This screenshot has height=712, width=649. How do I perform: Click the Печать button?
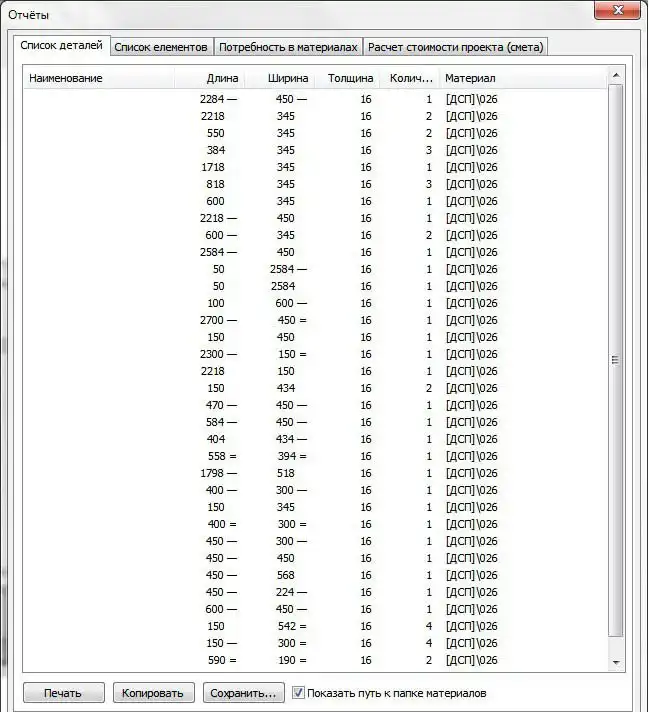coord(62,693)
